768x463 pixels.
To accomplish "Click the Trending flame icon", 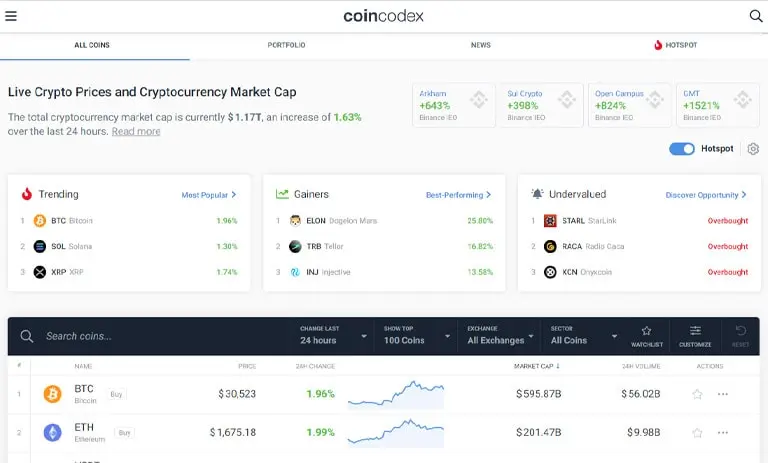I will [x=26, y=194].
